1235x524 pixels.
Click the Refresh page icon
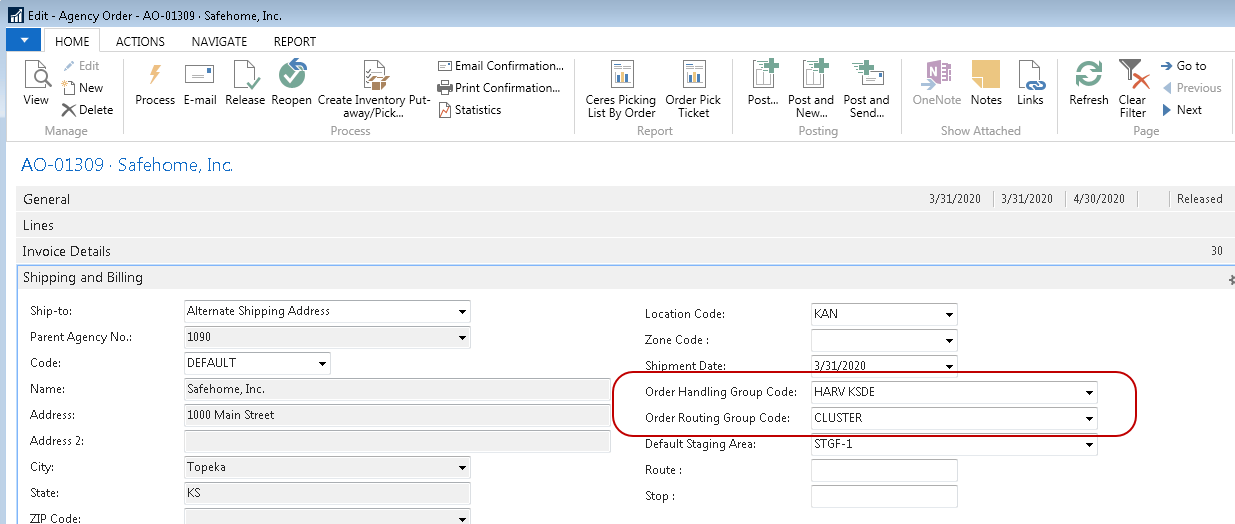click(1088, 76)
